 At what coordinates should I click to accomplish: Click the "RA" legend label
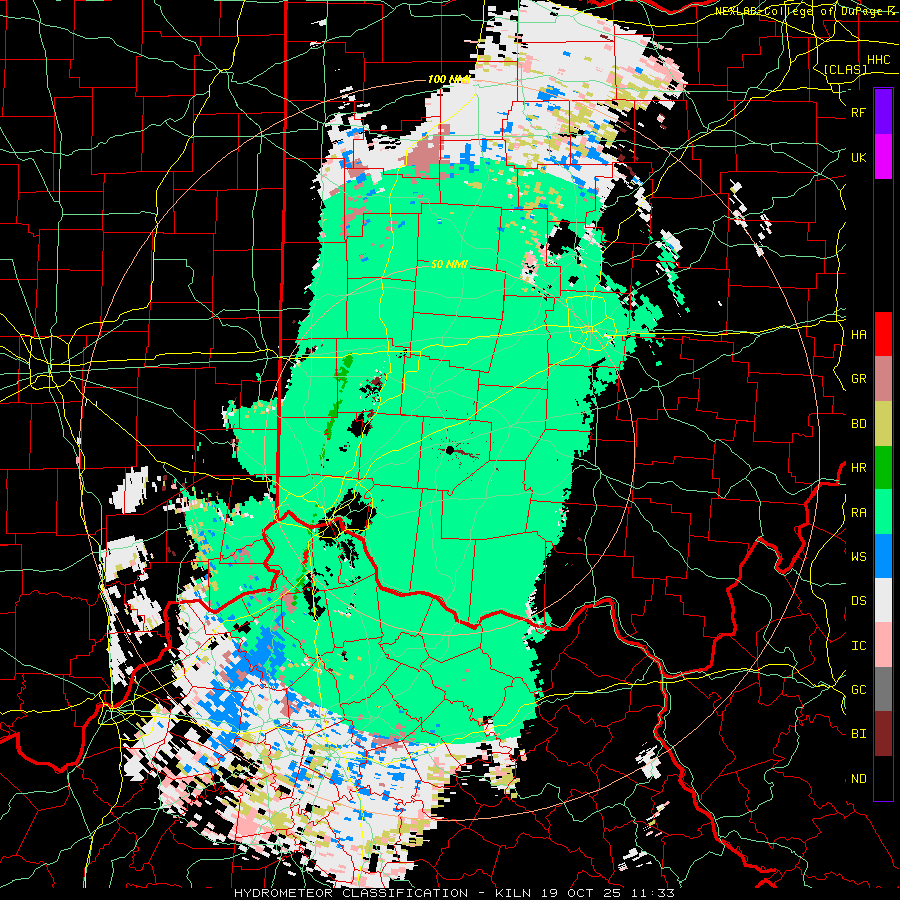[858, 513]
